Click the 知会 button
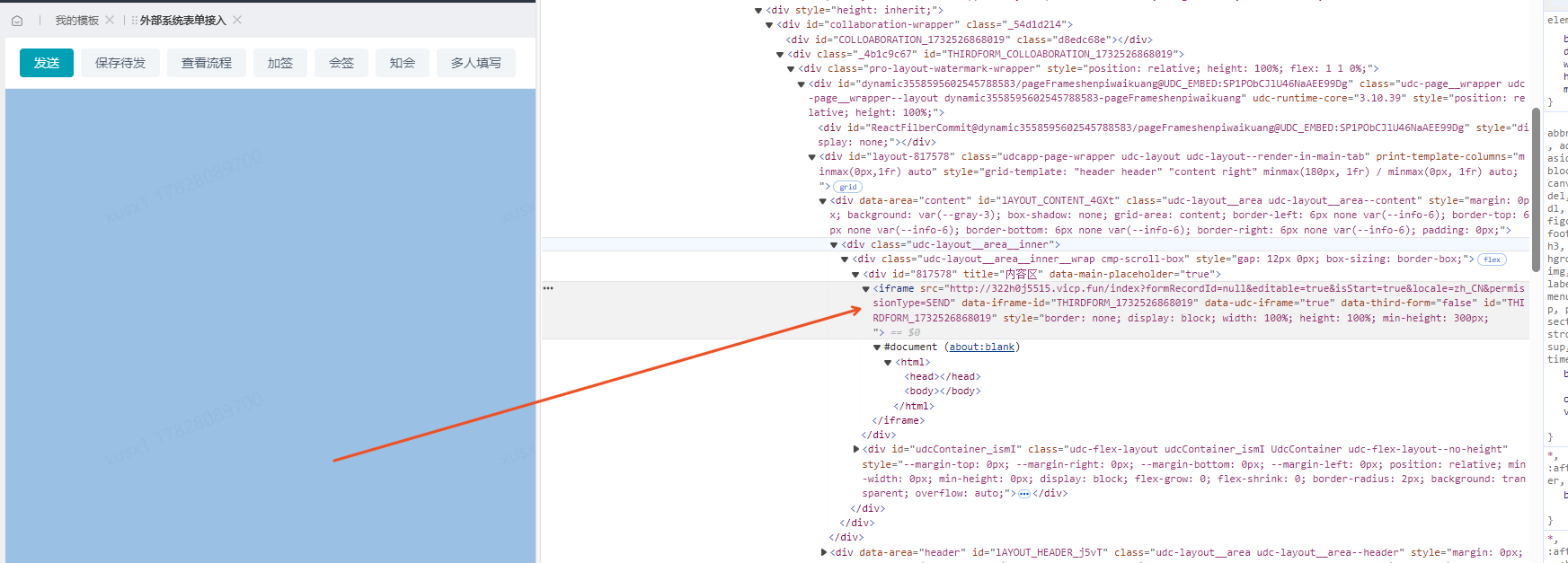 pos(403,63)
